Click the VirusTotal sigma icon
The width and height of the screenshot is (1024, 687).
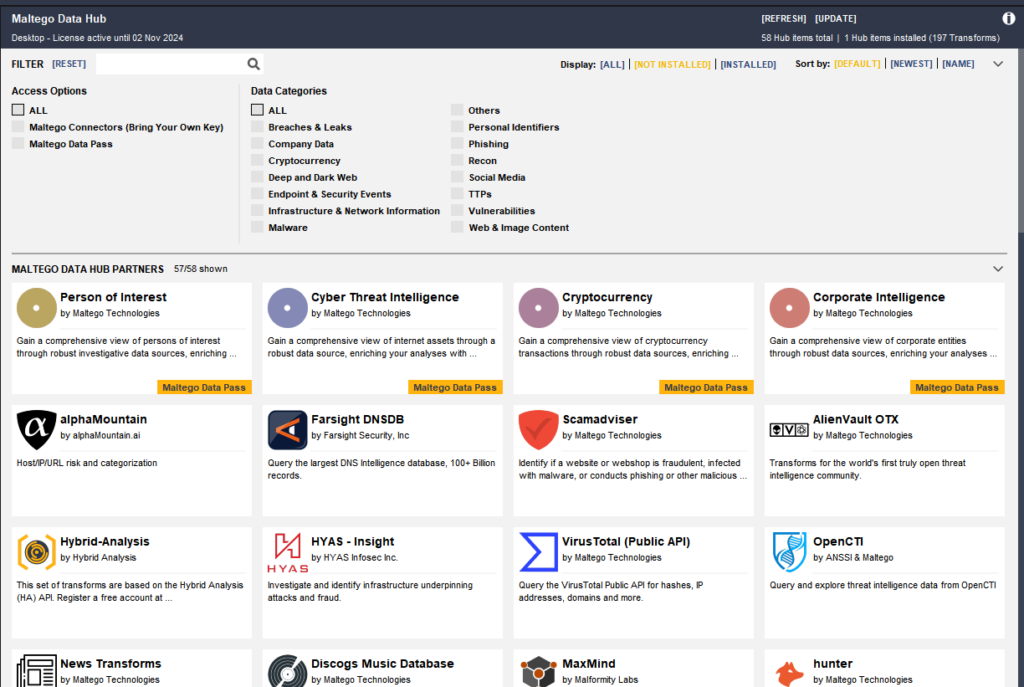(x=538, y=552)
